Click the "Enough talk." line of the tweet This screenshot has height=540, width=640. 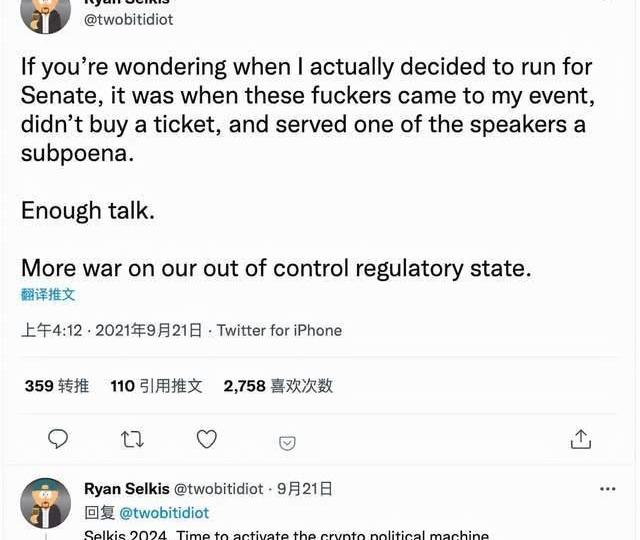pos(87,211)
